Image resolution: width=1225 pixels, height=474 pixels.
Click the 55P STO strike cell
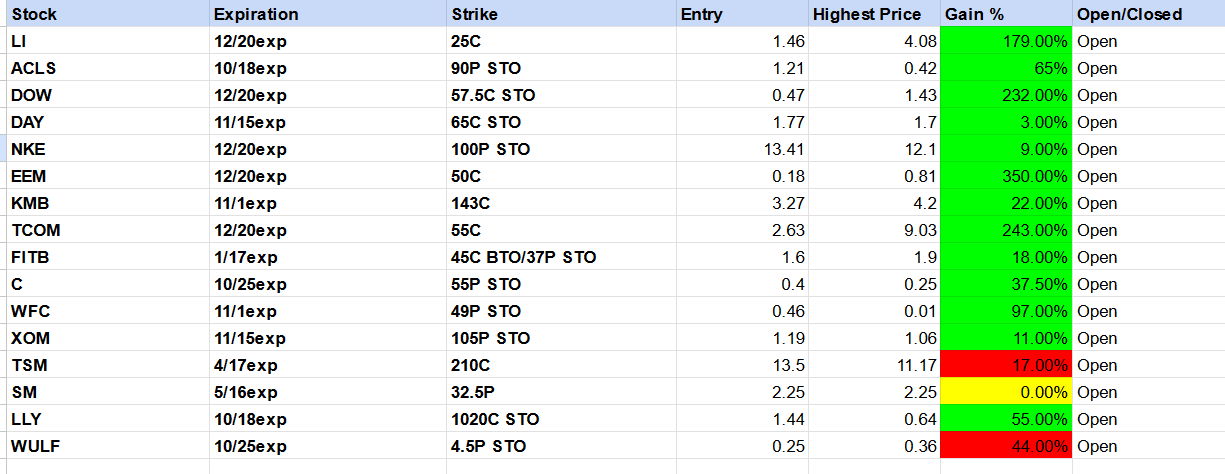[x=562, y=284]
